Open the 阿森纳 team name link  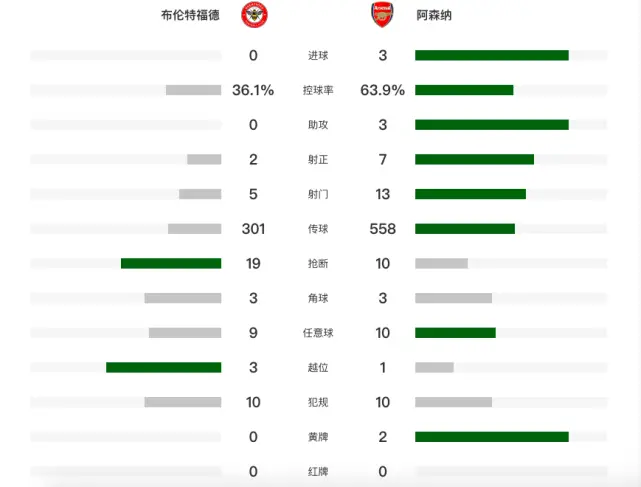[x=434, y=15]
